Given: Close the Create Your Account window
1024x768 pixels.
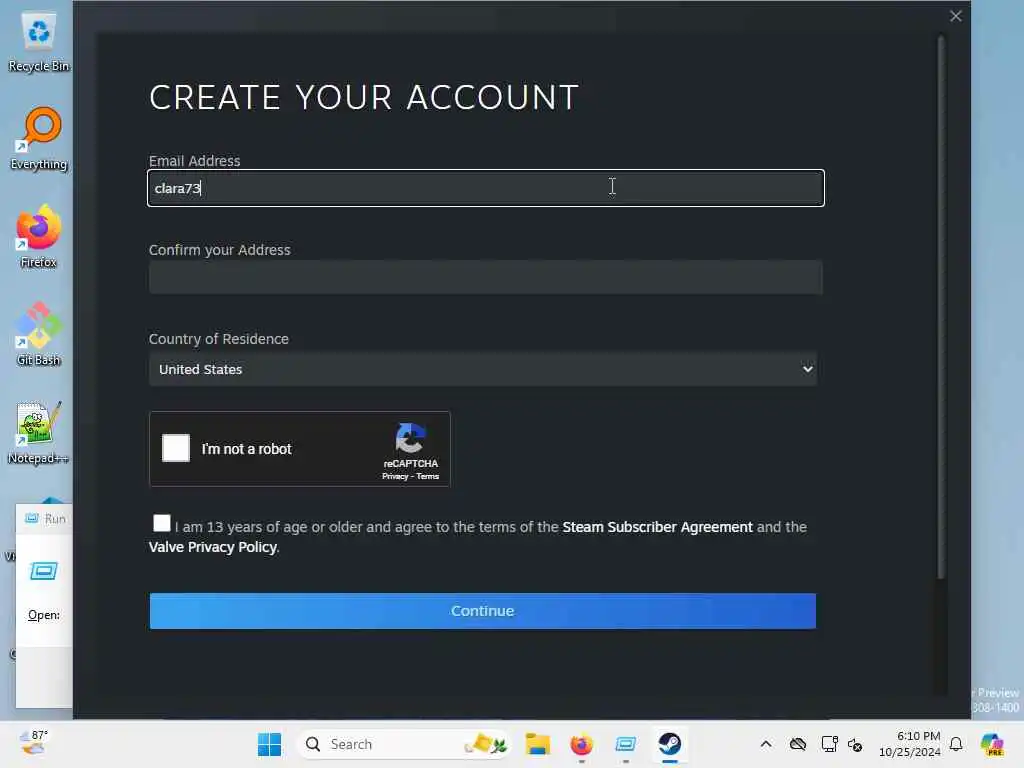Looking at the screenshot, I should coord(955,16).
